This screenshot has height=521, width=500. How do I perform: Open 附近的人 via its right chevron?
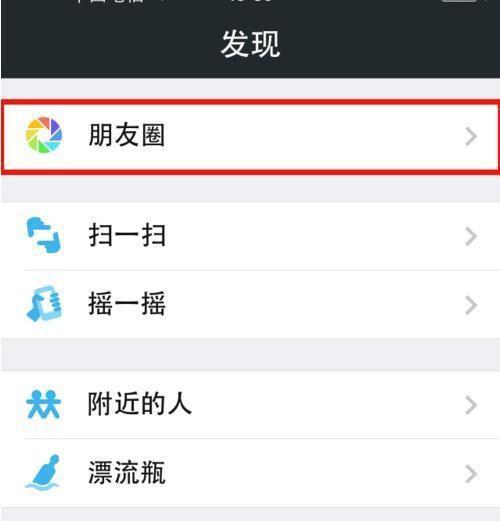(471, 405)
